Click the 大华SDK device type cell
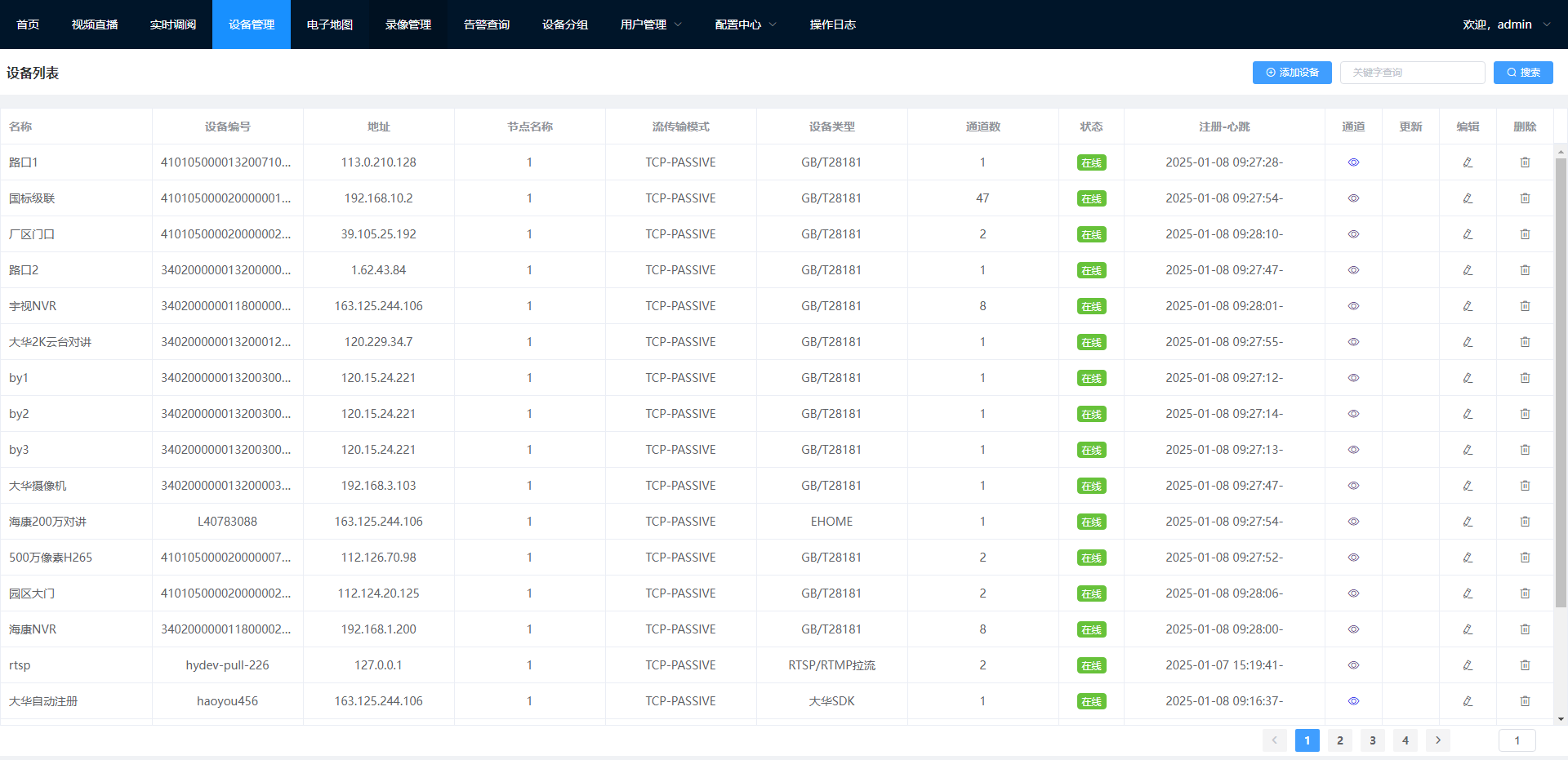This screenshot has width=1568, height=760. (832, 701)
